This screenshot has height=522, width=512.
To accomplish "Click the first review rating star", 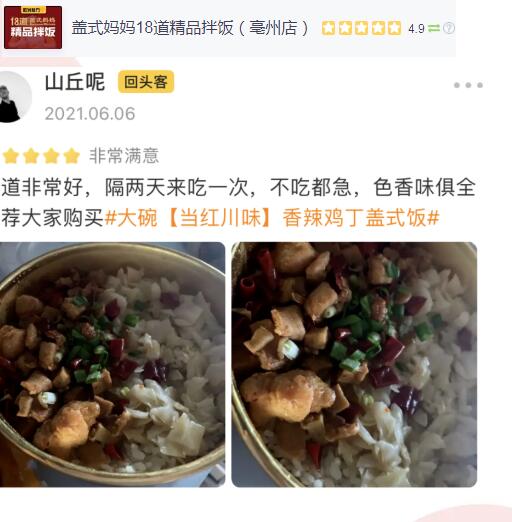I will (x=11, y=156).
